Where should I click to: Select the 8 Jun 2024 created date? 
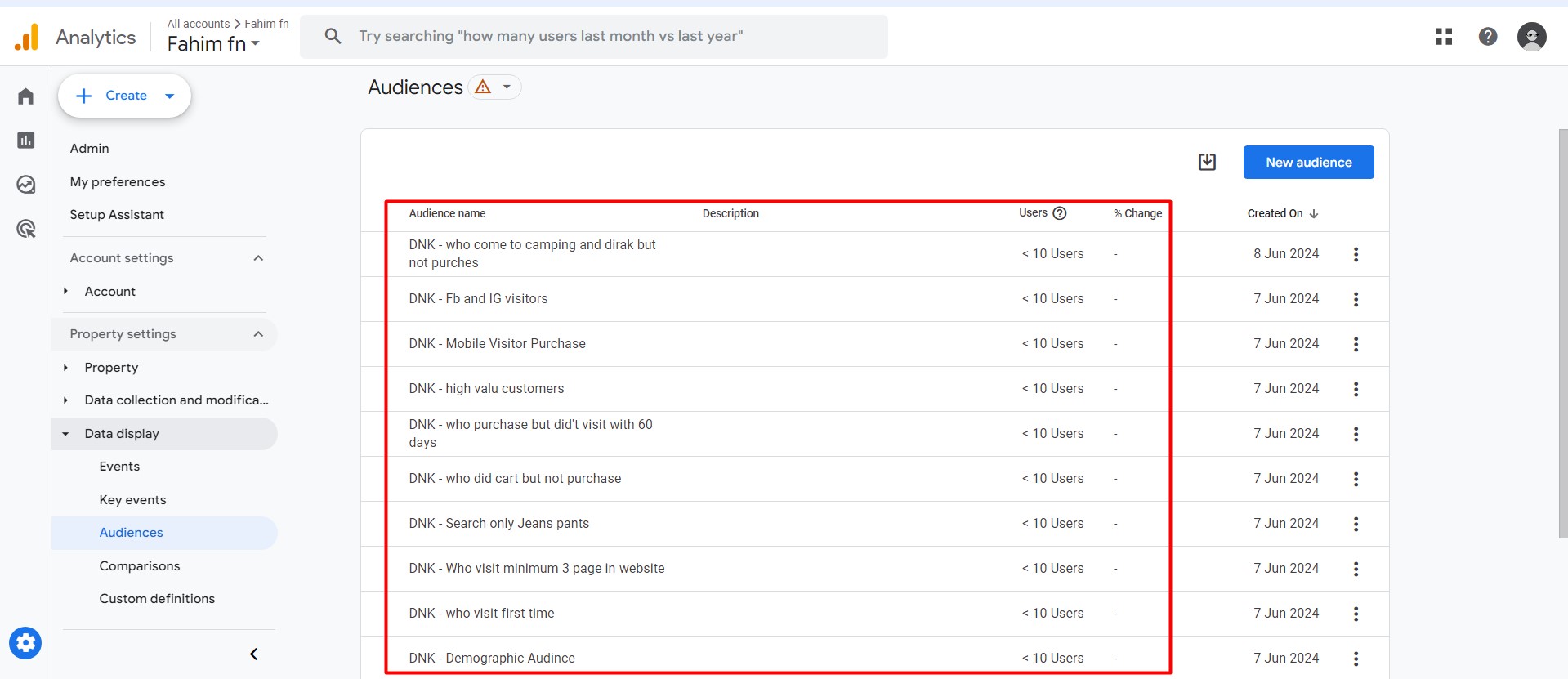pos(1286,254)
